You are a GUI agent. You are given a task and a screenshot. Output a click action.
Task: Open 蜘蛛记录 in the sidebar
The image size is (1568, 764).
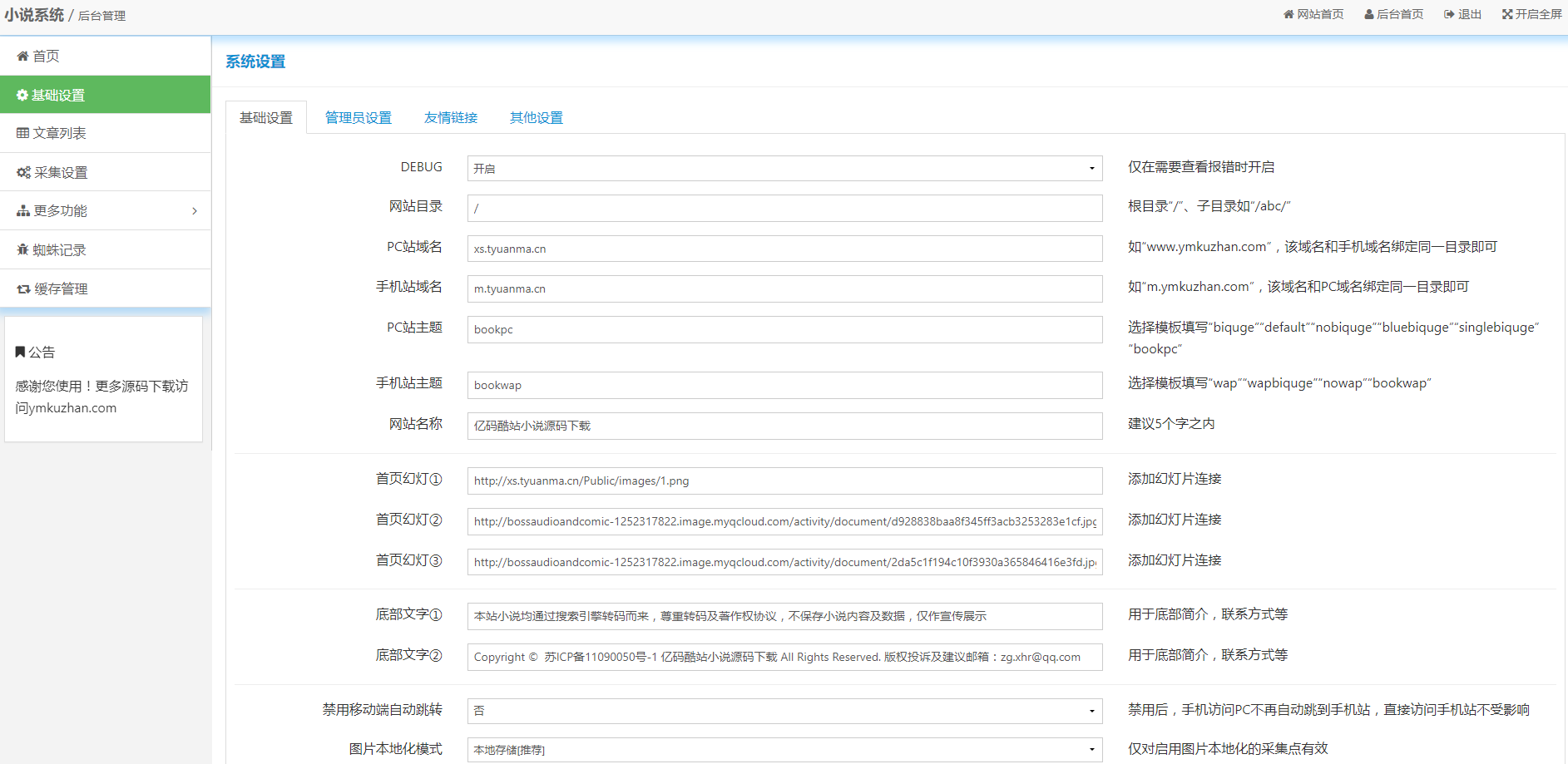(105, 249)
